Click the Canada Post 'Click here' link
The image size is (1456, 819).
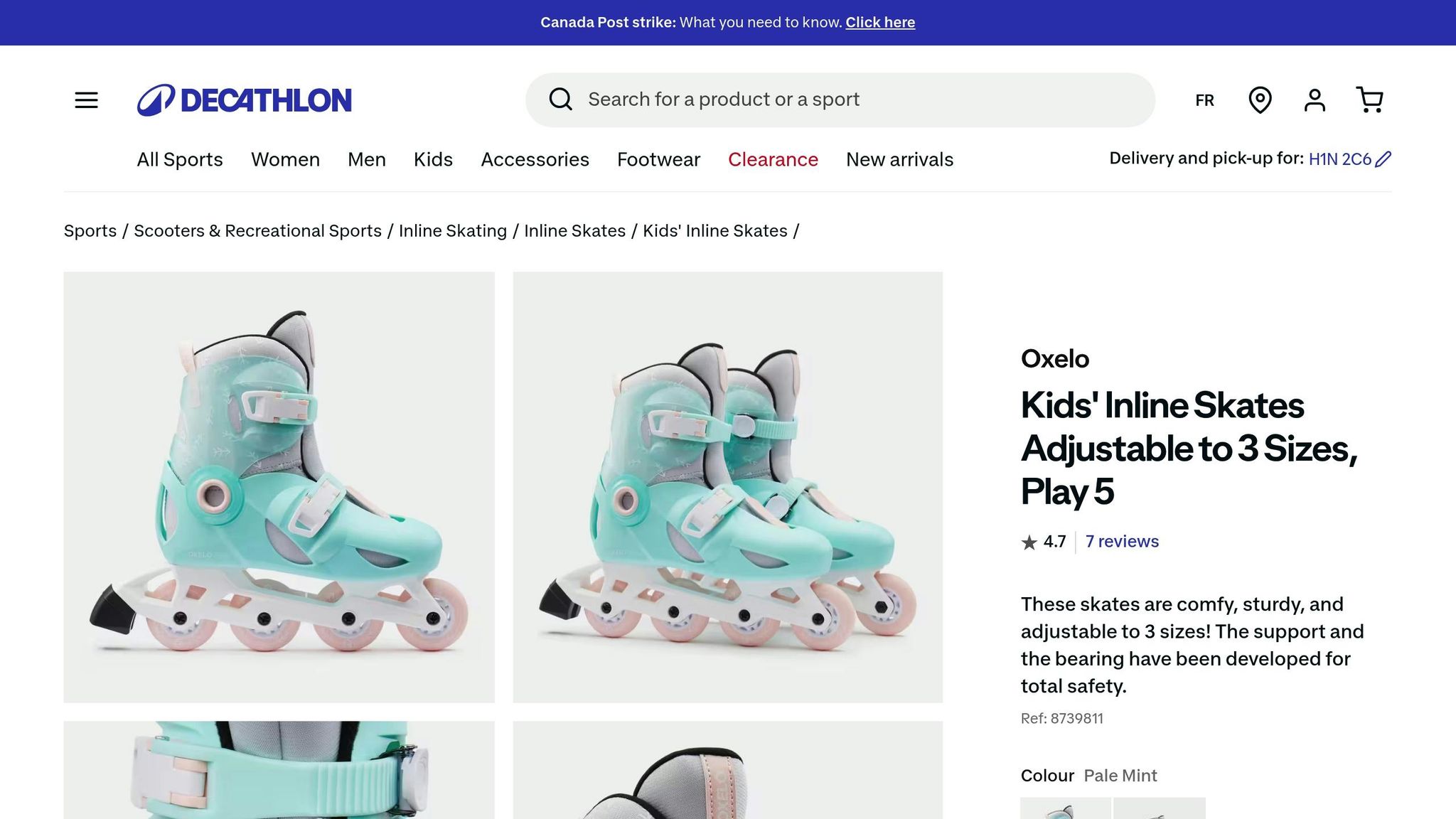point(880,22)
